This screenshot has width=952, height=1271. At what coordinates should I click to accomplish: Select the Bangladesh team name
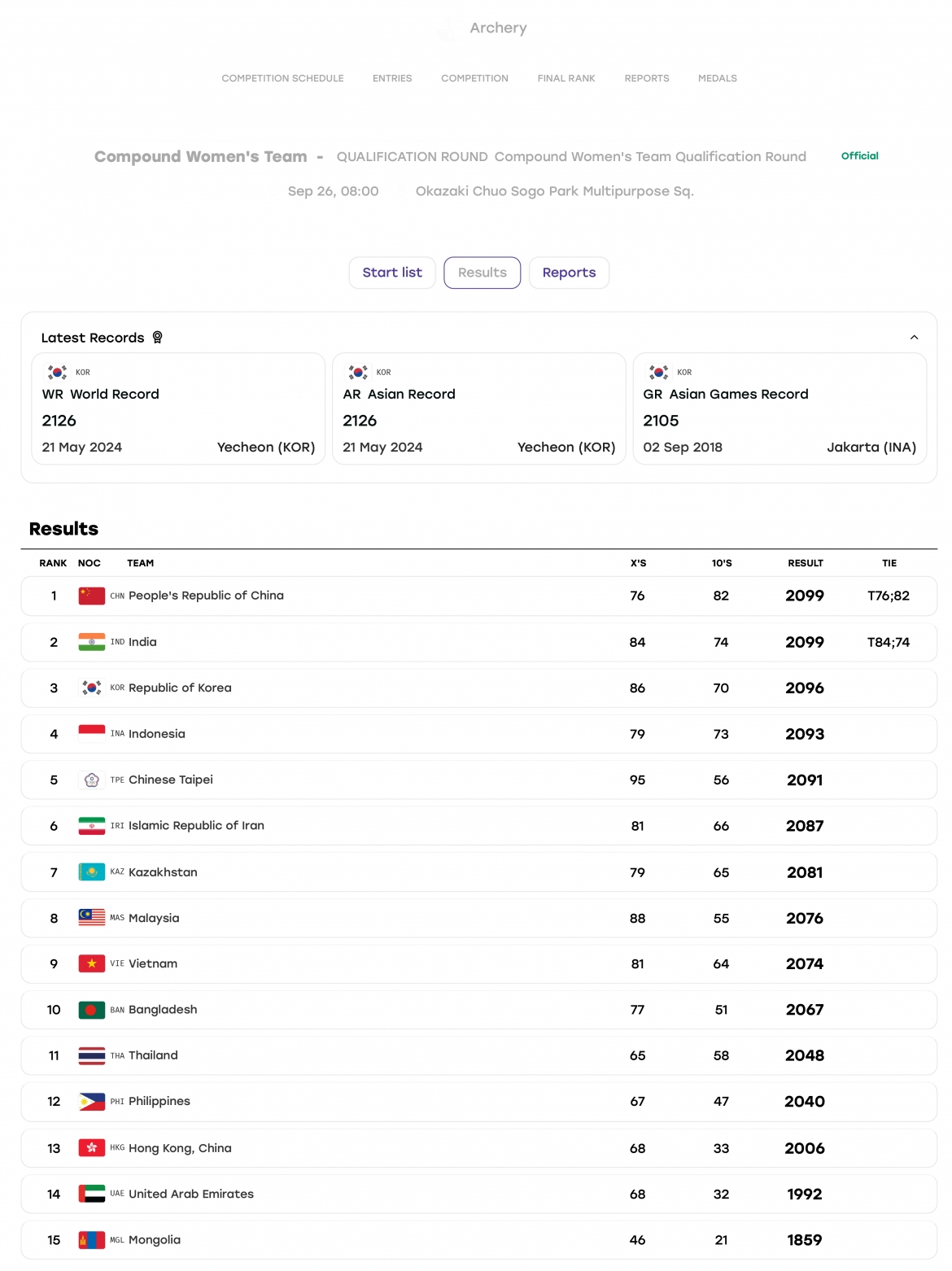pyautogui.click(x=163, y=1010)
